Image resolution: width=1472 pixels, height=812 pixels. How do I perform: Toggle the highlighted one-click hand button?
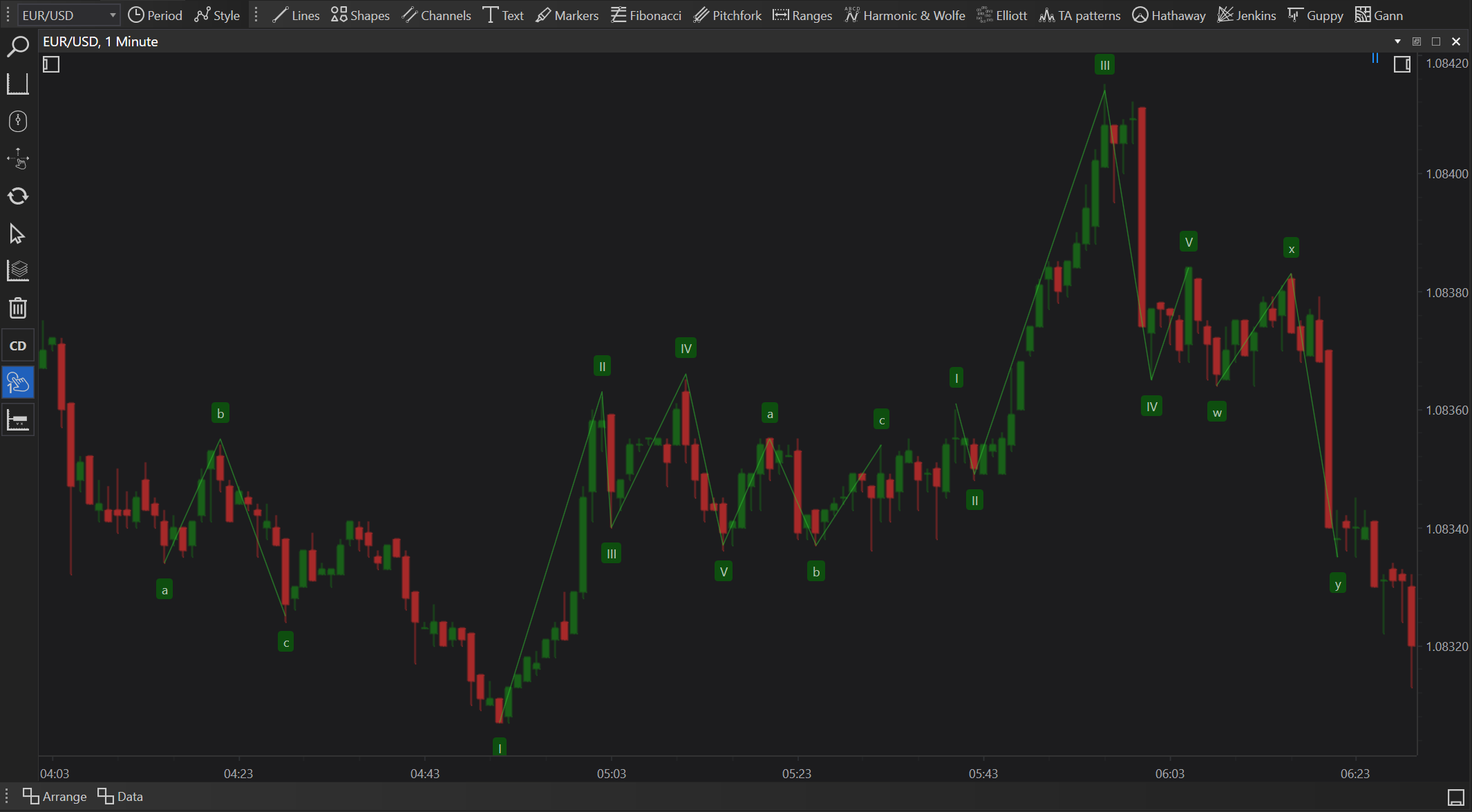(x=17, y=383)
